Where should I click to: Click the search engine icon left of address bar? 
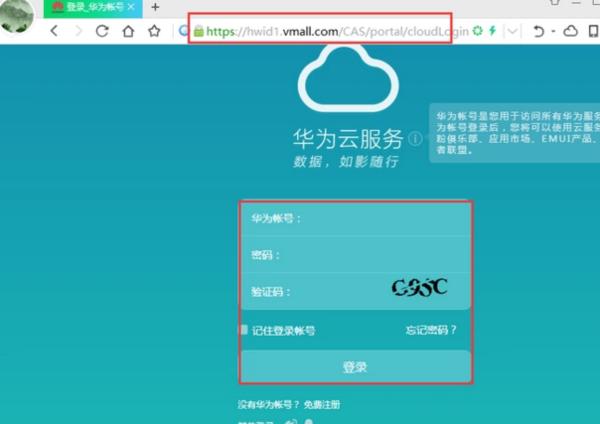[184, 31]
